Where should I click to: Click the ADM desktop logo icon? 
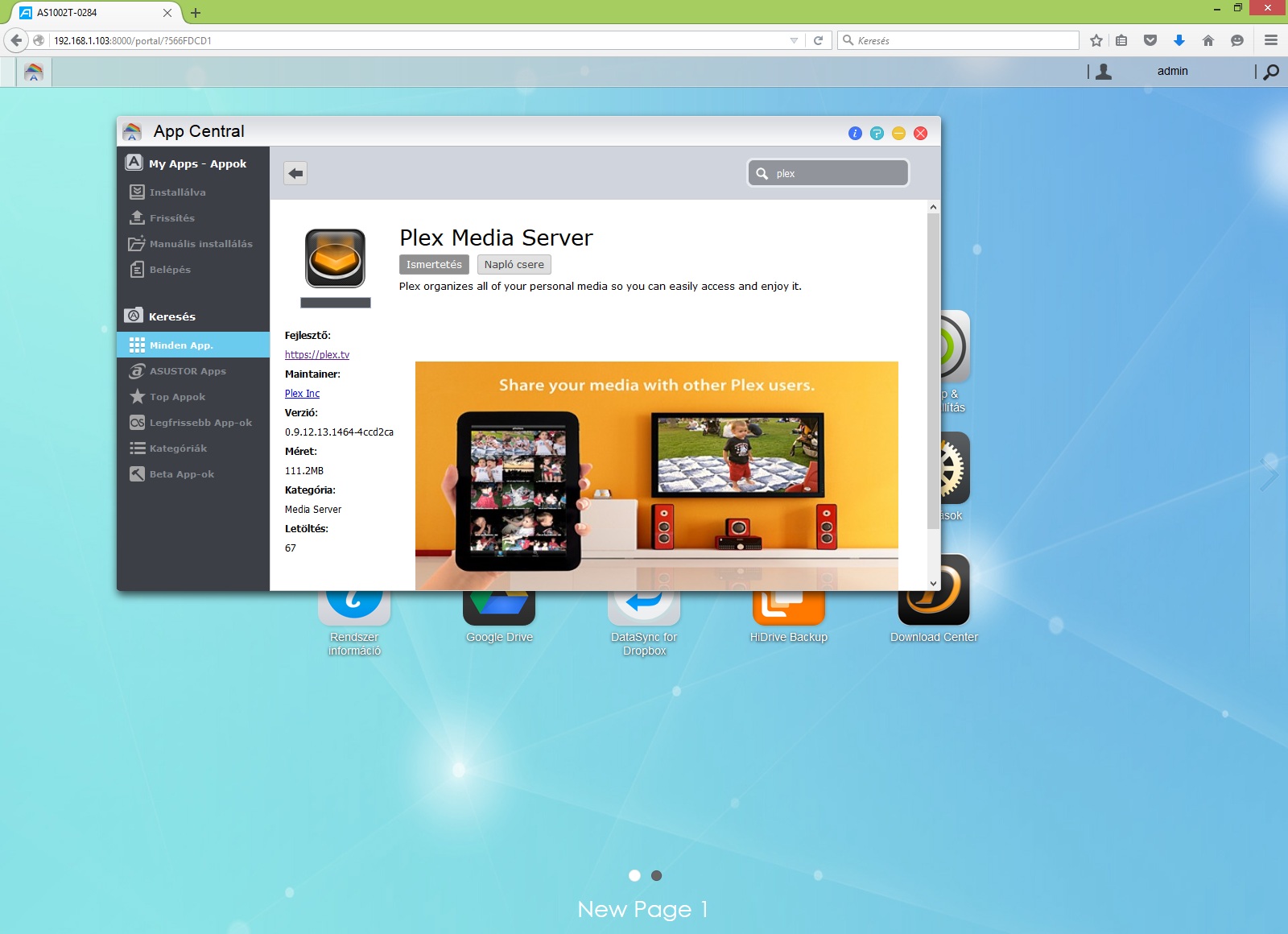point(34,72)
